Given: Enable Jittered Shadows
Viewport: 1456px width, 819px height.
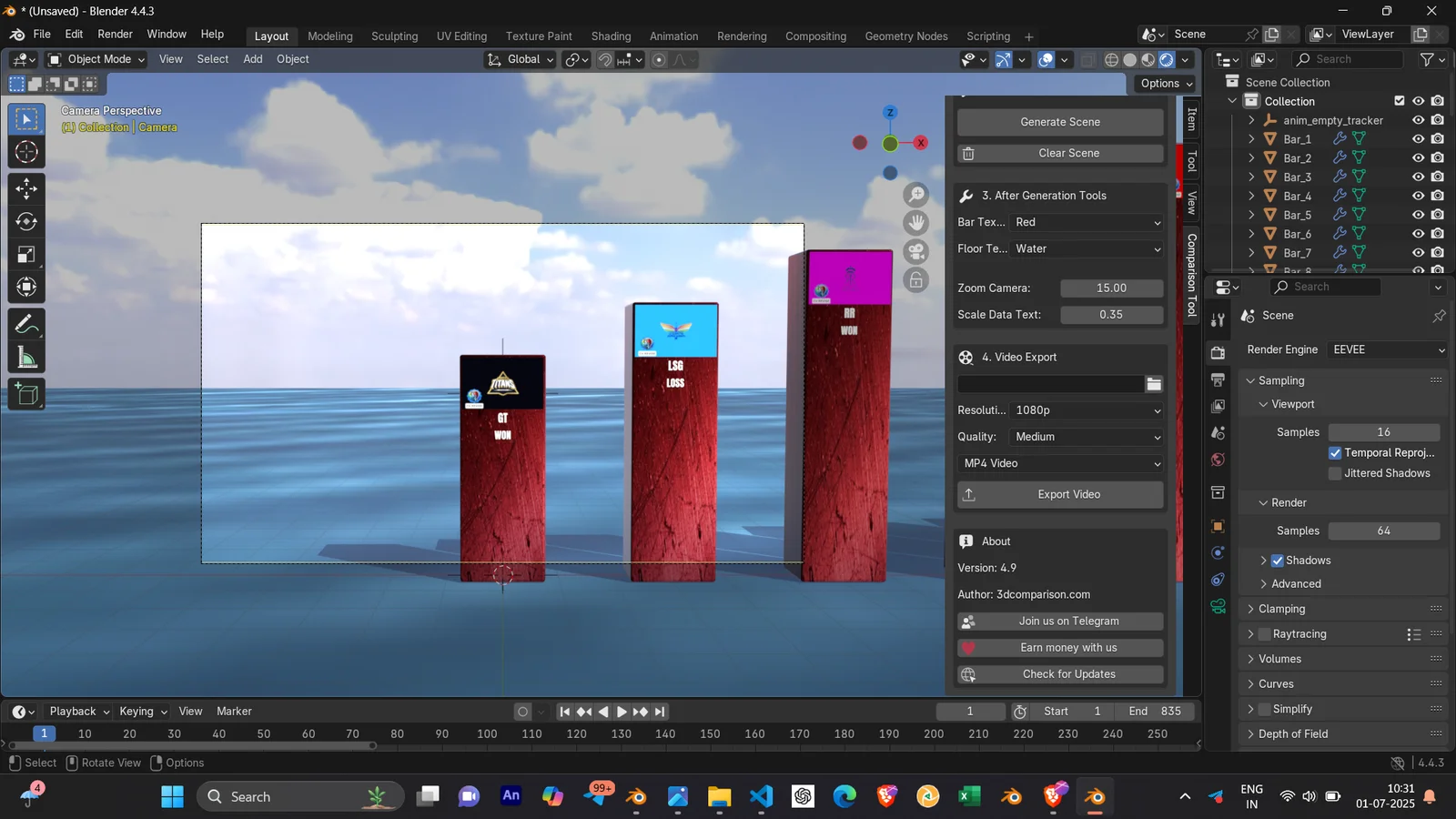Looking at the screenshot, I should click(x=1335, y=472).
